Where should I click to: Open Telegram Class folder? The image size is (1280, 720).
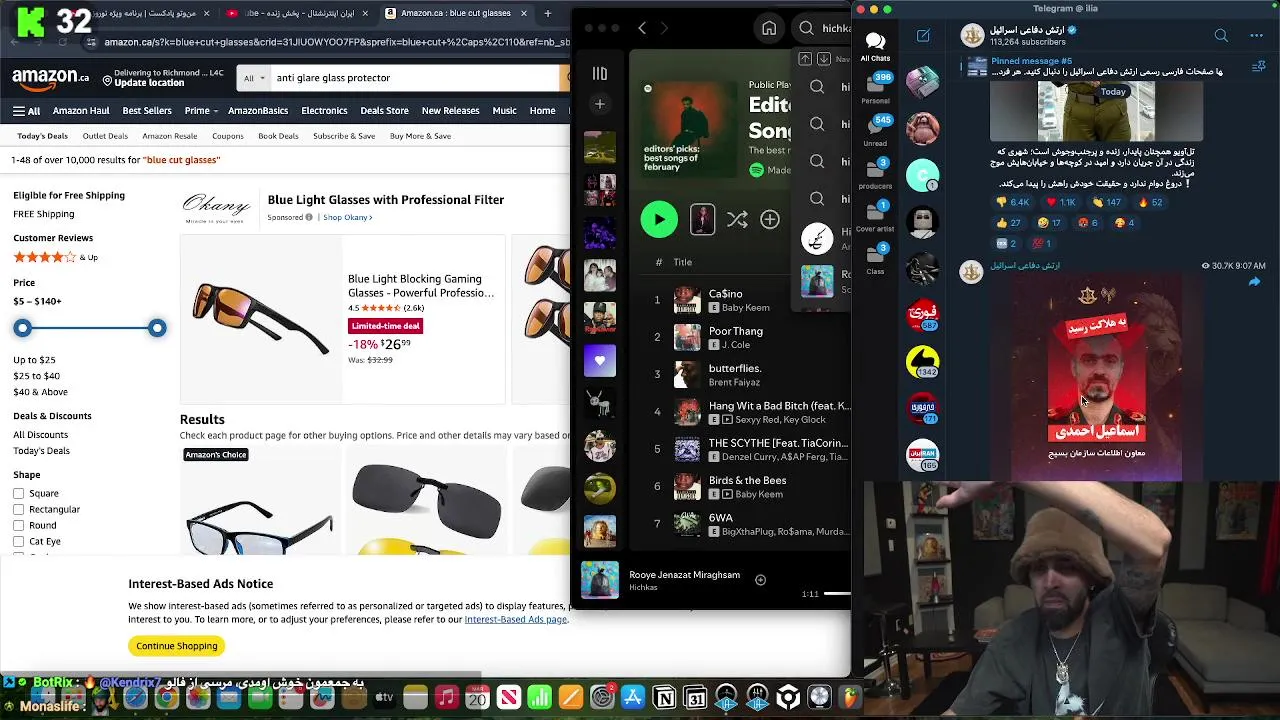875,259
